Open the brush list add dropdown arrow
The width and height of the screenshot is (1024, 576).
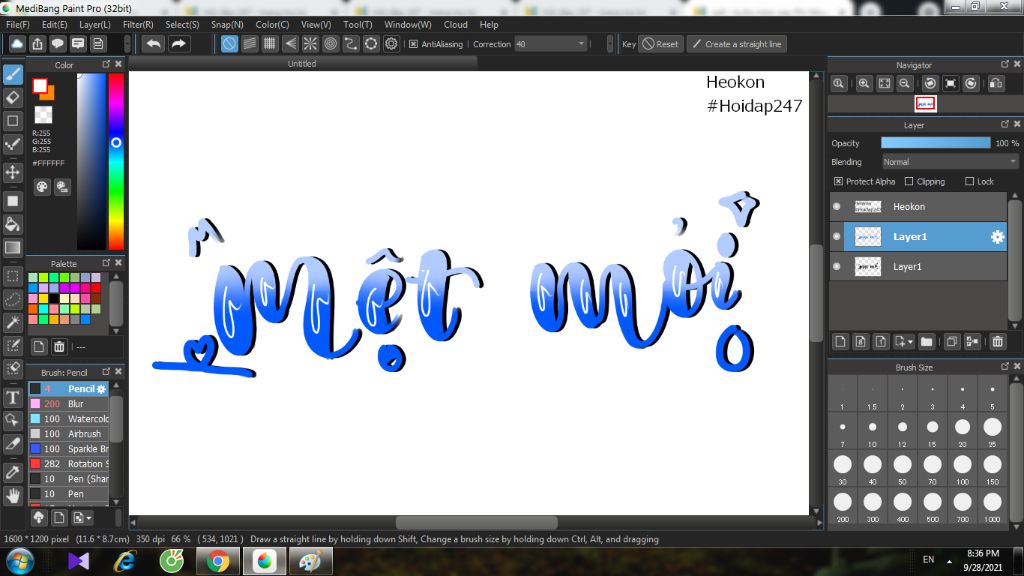point(89,518)
